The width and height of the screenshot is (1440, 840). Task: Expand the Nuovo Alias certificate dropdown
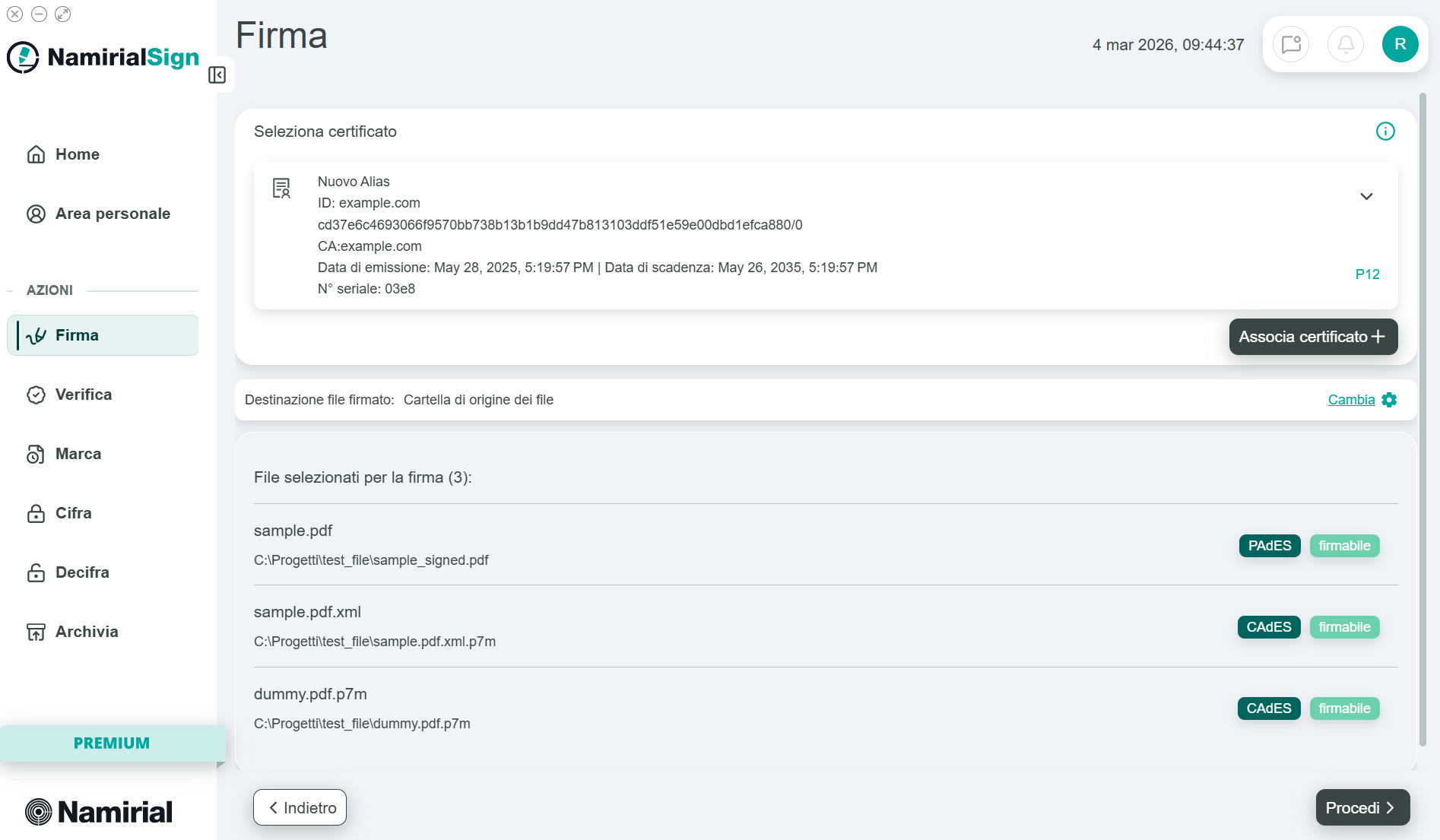point(1366,196)
